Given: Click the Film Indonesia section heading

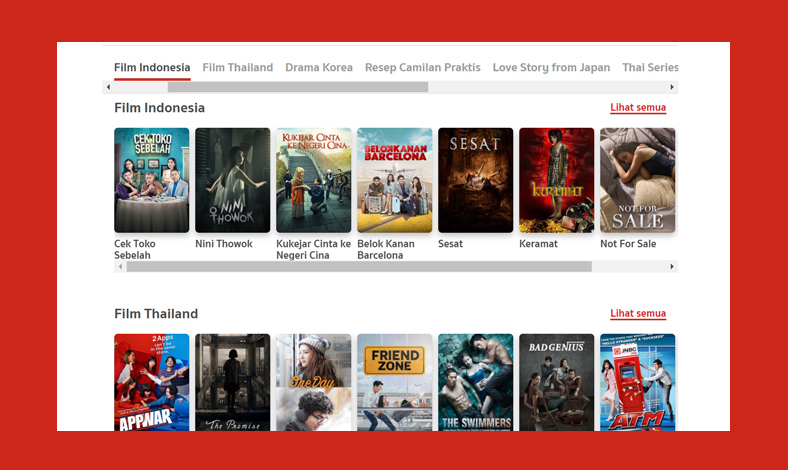Looking at the screenshot, I should point(159,108).
